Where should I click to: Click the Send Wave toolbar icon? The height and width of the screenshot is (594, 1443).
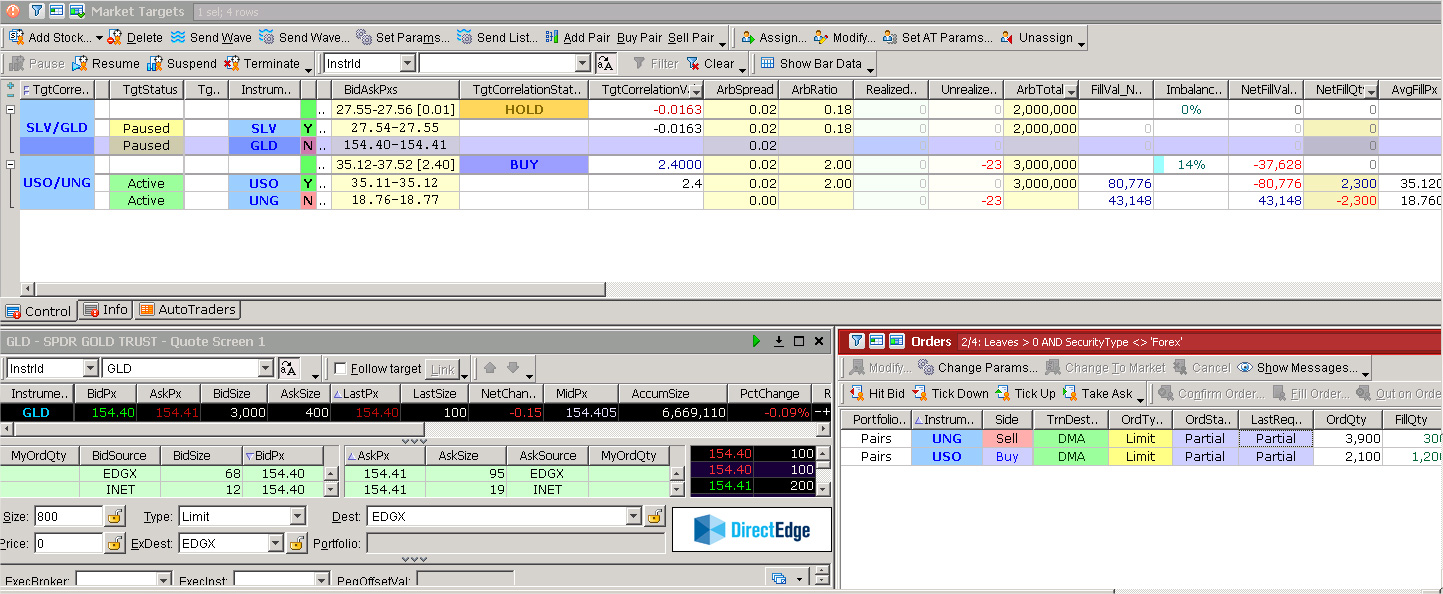coord(178,38)
